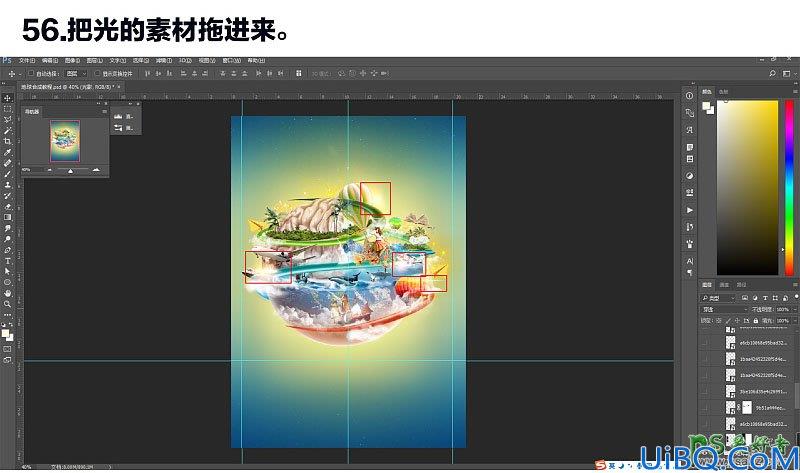800x473 pixels.
Task: Click the rainbow hue slider
Action: (789, 187)
